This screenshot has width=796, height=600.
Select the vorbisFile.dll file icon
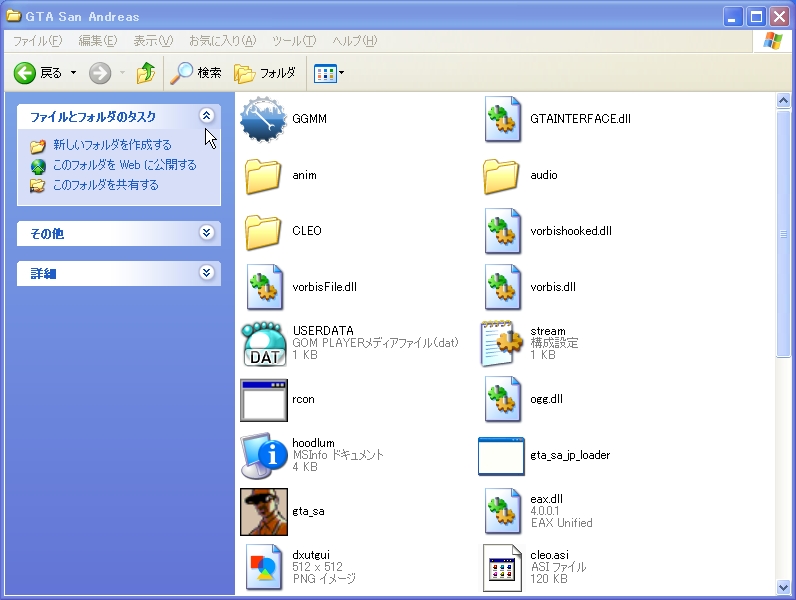[264, 287]
